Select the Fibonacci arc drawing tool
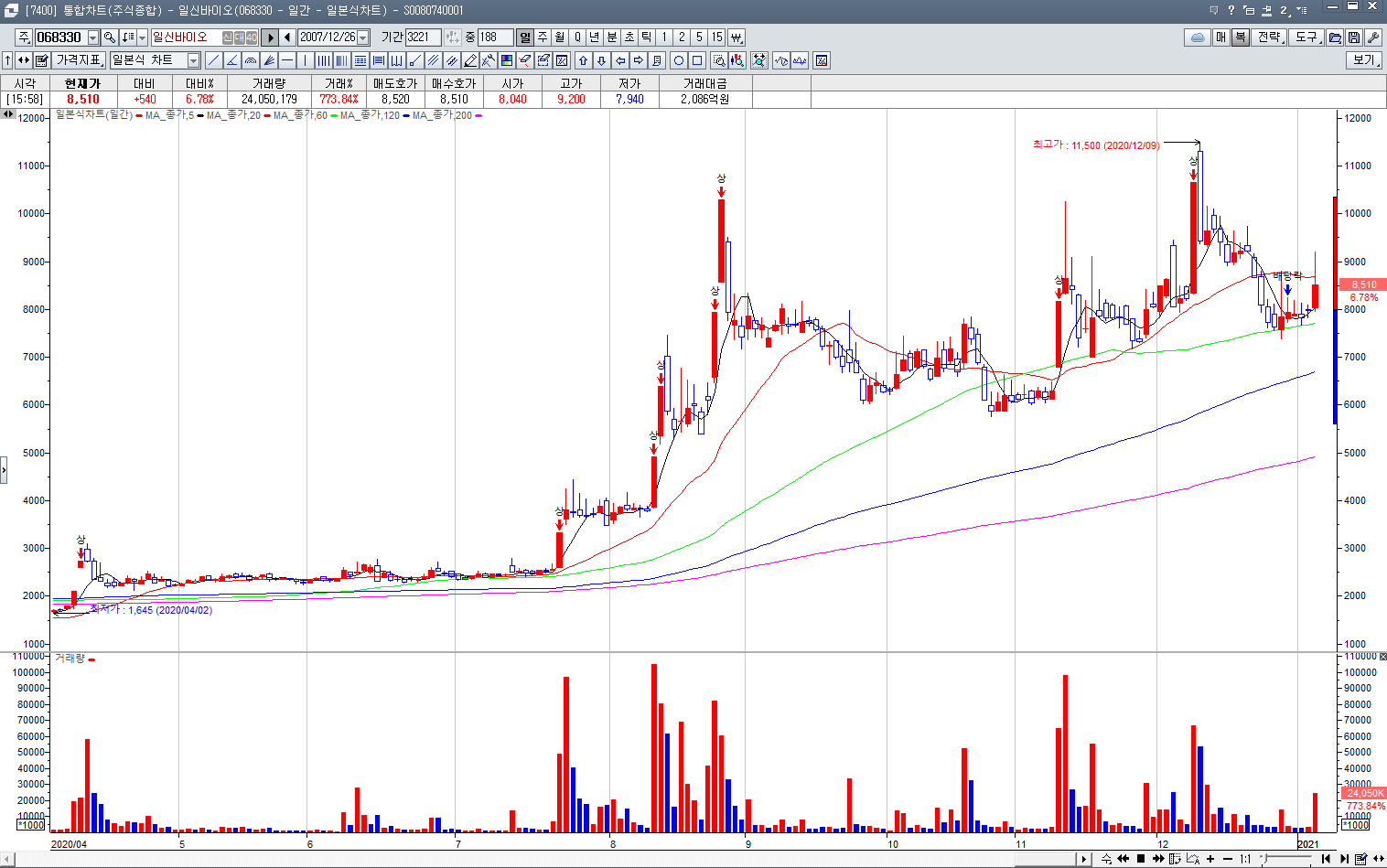This screenshot has width=1387, height=868. pyautogui.click(x=251, y=60)
